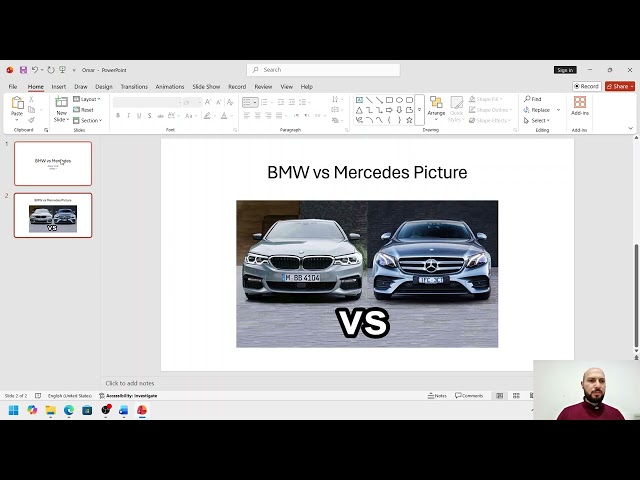Open the font name combo box

[x=147, y=102]
